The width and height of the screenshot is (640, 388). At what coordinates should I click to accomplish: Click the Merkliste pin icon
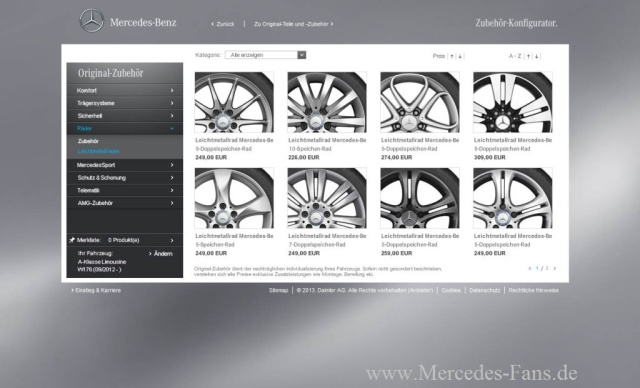coord(72,240)
